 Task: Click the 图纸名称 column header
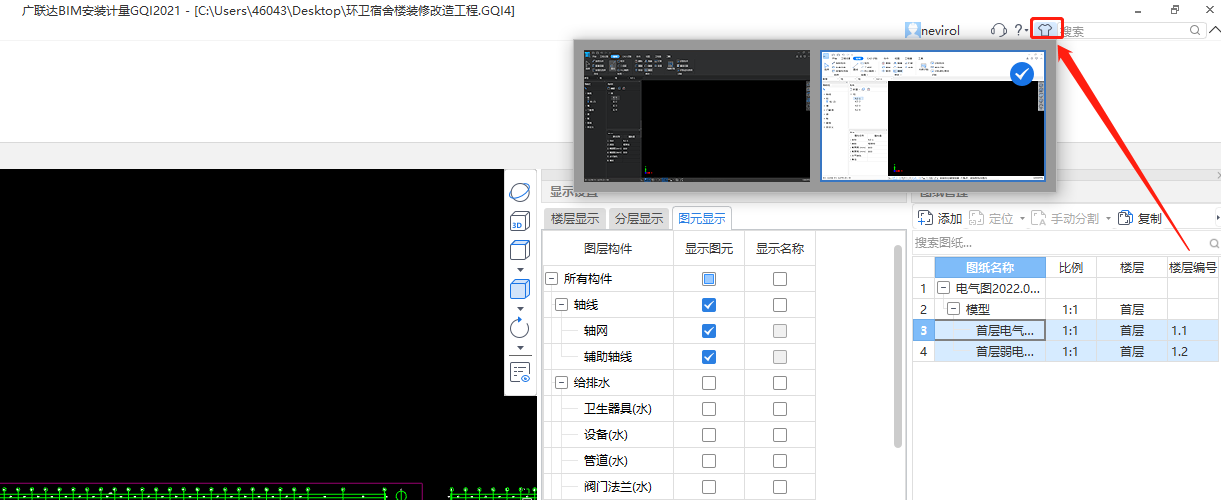point(990,267)
